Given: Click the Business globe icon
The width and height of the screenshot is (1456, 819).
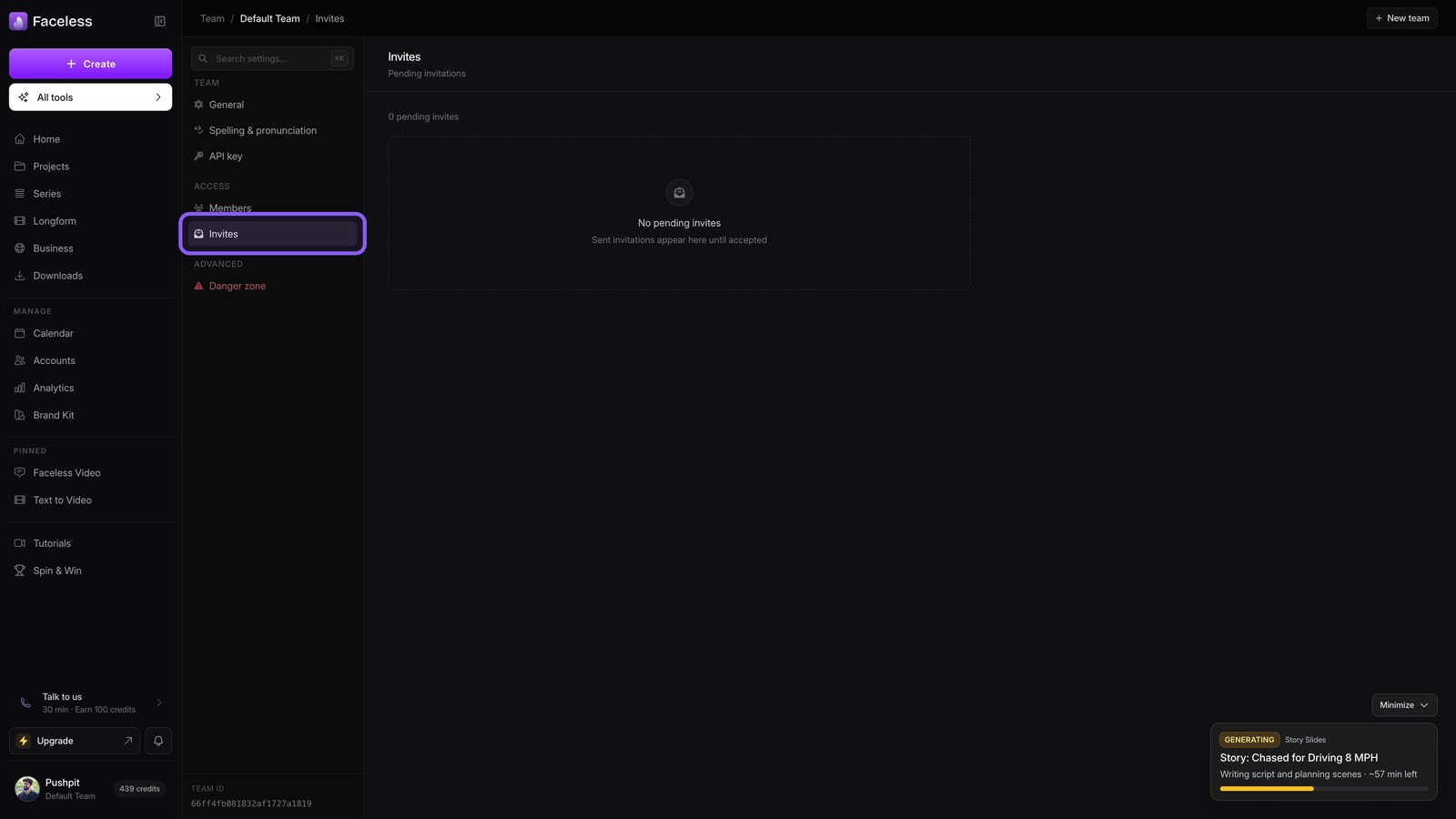Looking at the screenshot, I should (20, 248).
